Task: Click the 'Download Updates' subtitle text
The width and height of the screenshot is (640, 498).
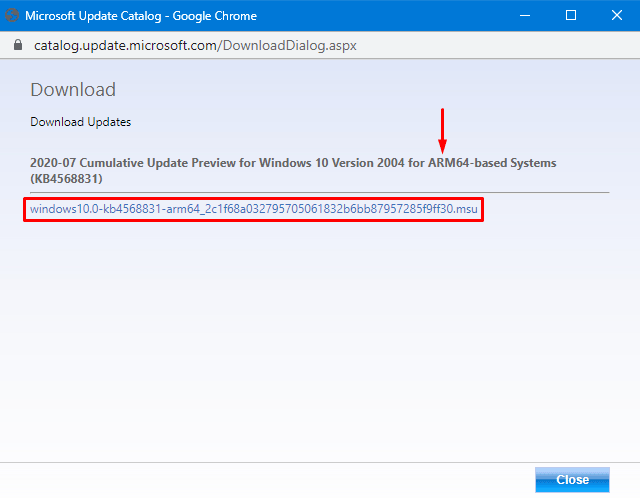Action: (x=81, y=122)
